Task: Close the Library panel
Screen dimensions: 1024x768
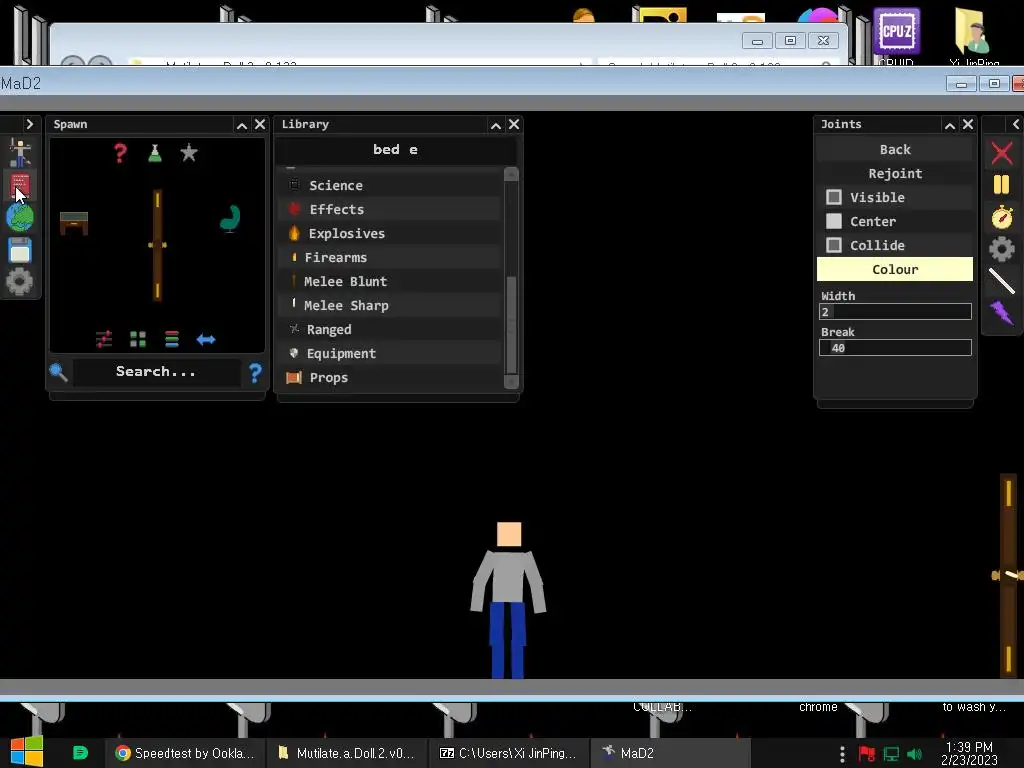Action: point(514,124)
